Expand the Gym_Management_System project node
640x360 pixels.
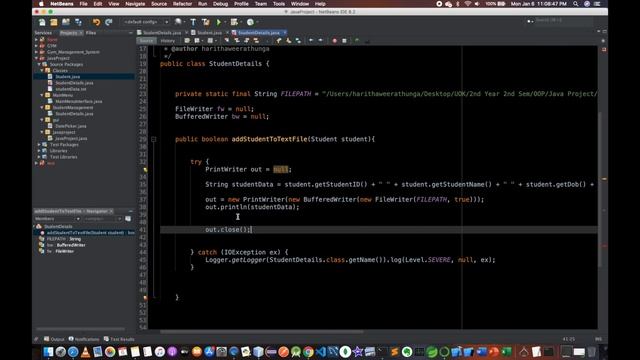click(36, 52)
